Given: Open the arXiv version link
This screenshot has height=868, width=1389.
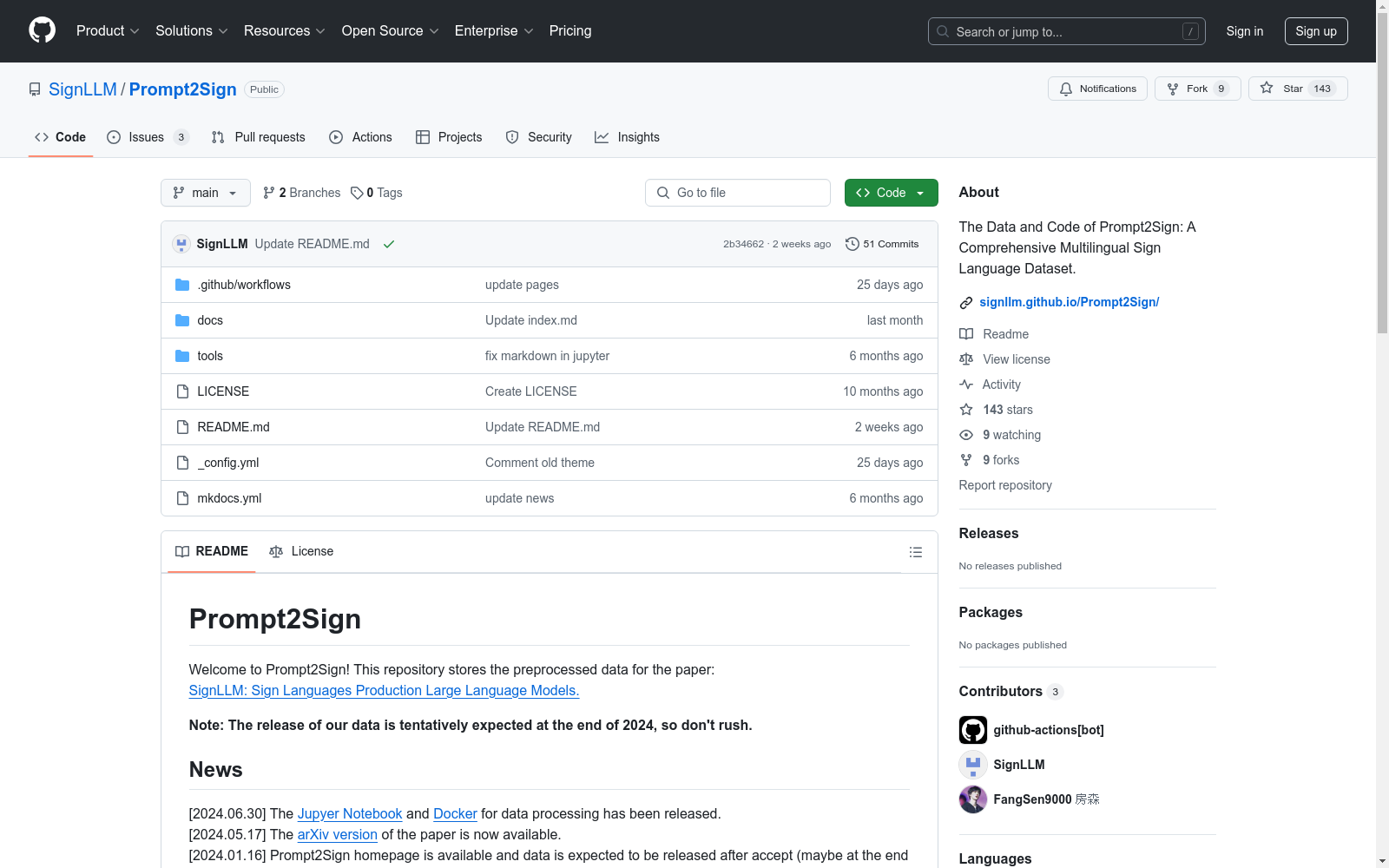Looking at the screenshot, I should click(338, 835).
